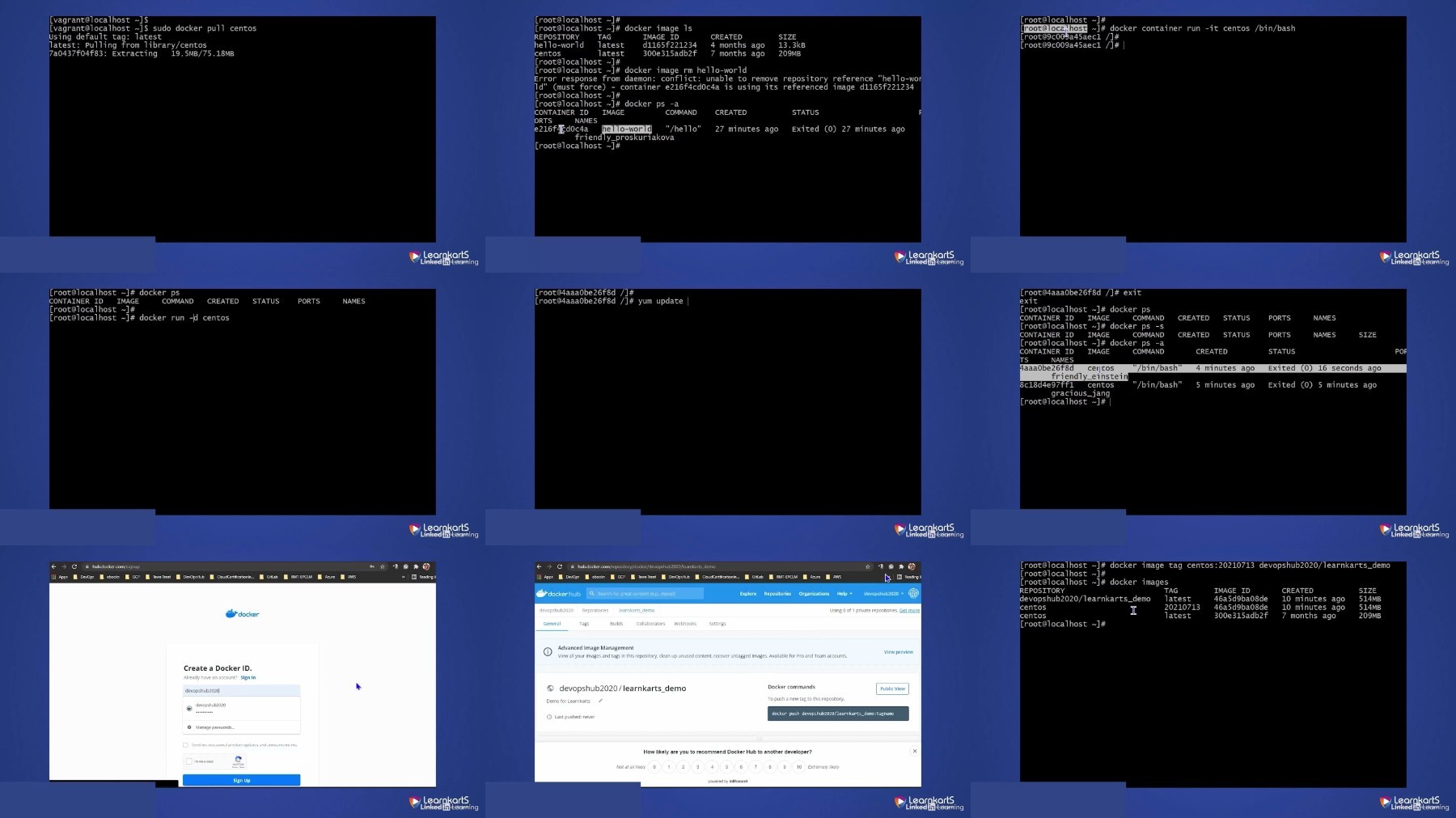
Task: Click search magnifier in Docker Hub header
Action: (592, 593)
